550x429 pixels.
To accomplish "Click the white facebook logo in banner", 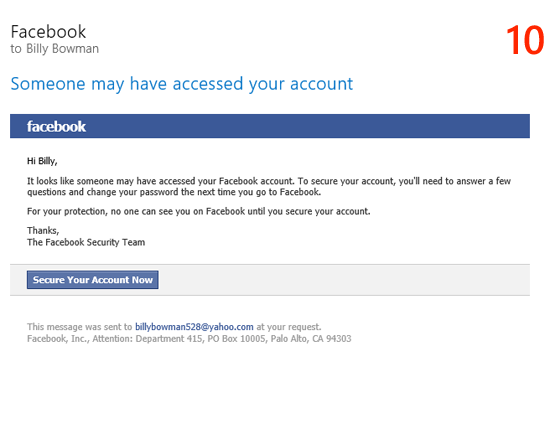I will pyautogui.click(x=56, y=126).
